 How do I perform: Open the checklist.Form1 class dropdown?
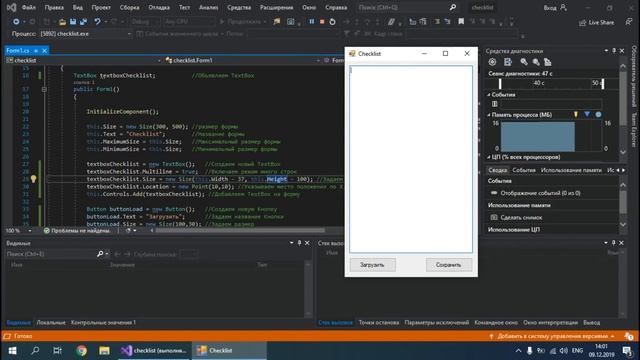point(318,60)
